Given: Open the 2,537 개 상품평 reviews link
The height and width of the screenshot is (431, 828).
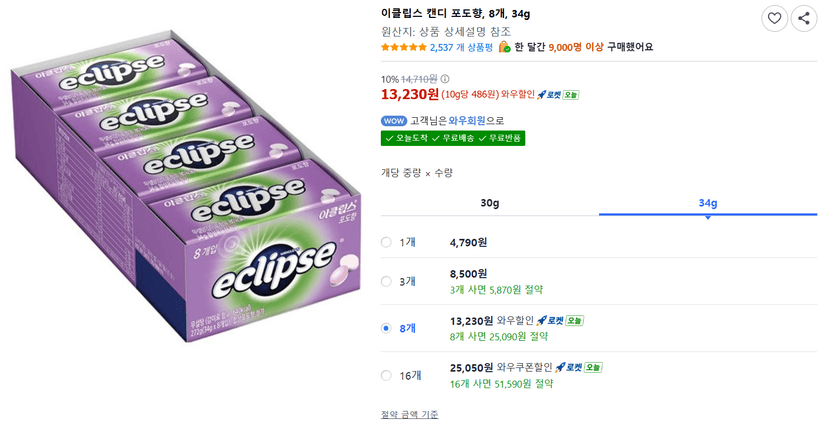Looking at the screenshot, I should click(x=461, y=47).
